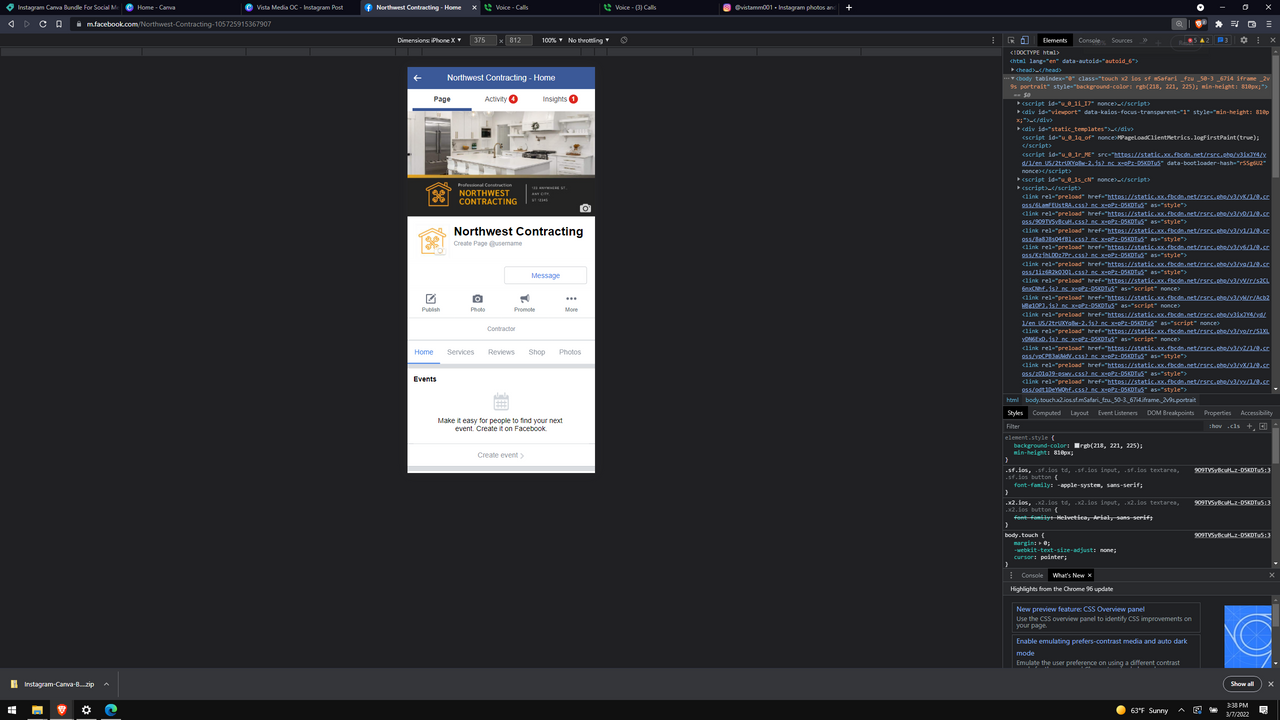Open the weather widget showing 63°F Sunny
Screen dimensions: 1280x720
pyautogui.click(x=1142, y=710)
